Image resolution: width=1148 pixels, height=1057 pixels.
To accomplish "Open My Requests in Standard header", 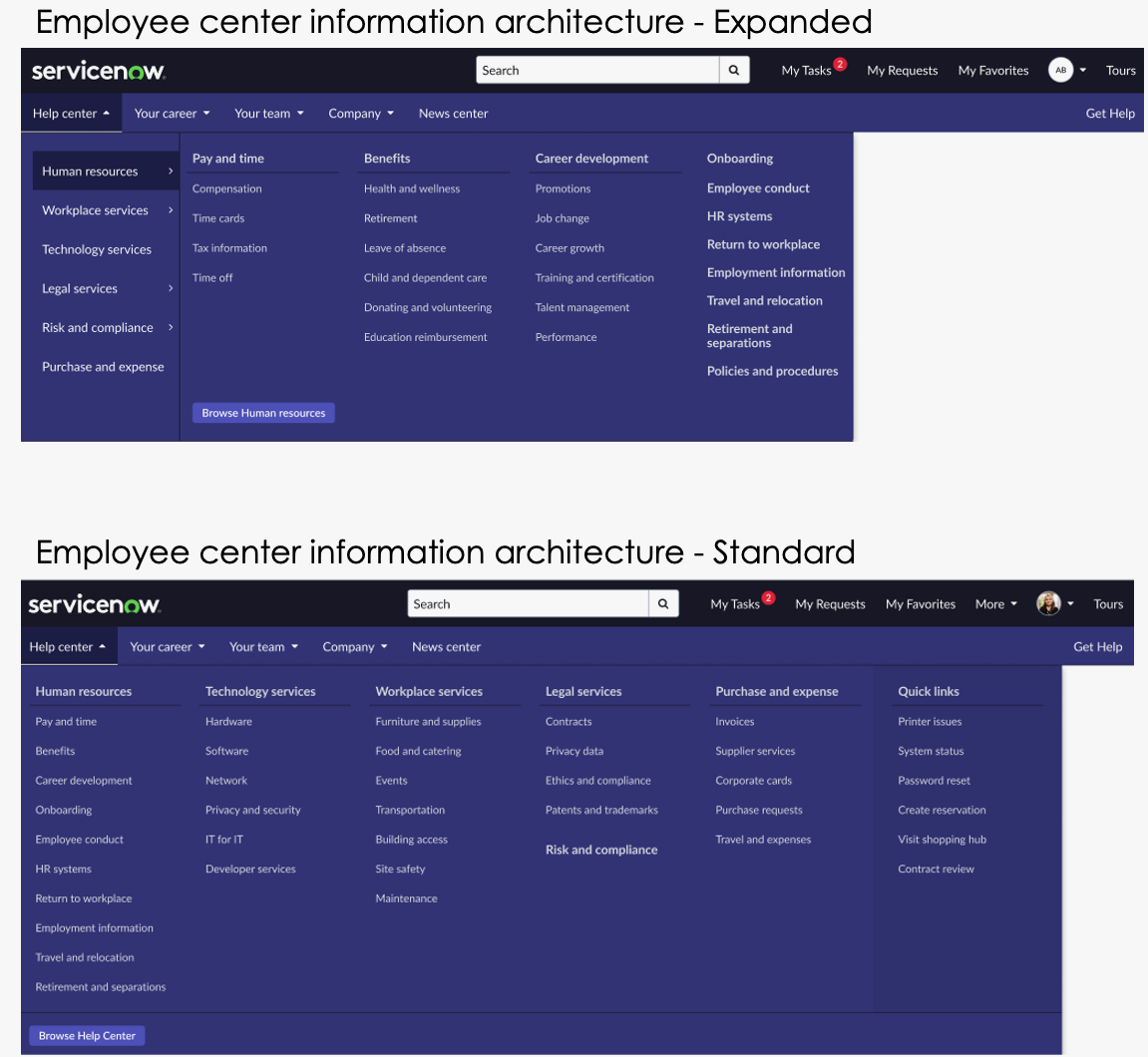I will pos(830,604).
